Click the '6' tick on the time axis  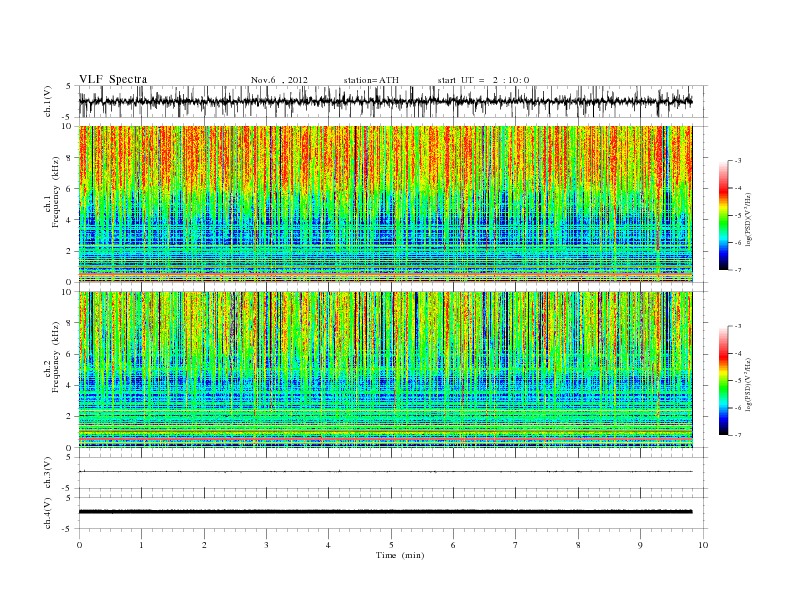point(453,545)
